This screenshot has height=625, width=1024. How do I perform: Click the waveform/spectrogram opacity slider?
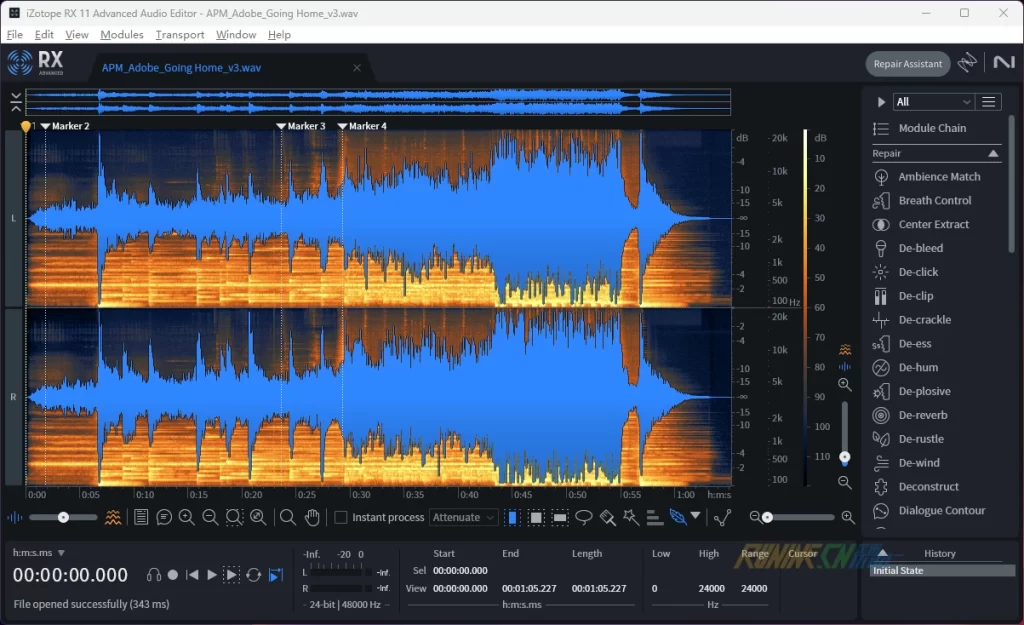[x=63, y=517]
